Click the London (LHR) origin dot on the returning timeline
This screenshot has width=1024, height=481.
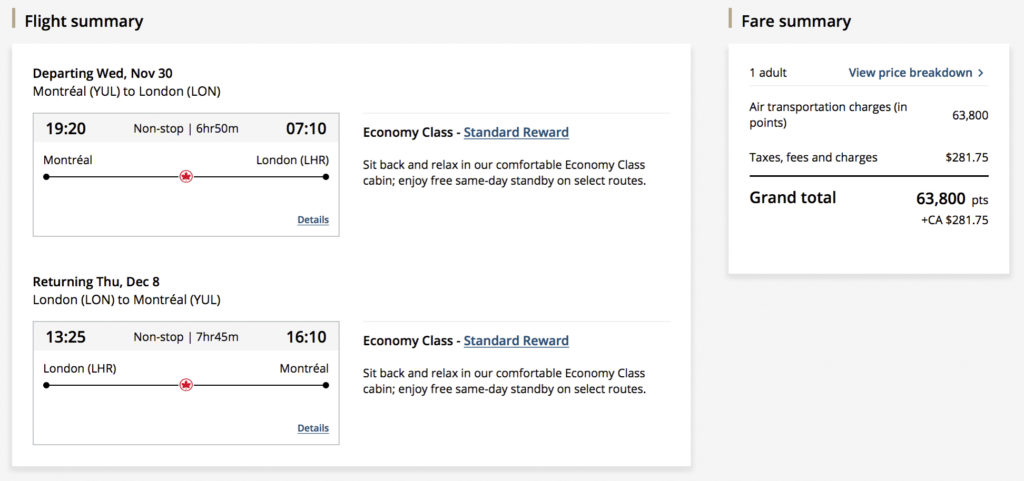point(46,385)
